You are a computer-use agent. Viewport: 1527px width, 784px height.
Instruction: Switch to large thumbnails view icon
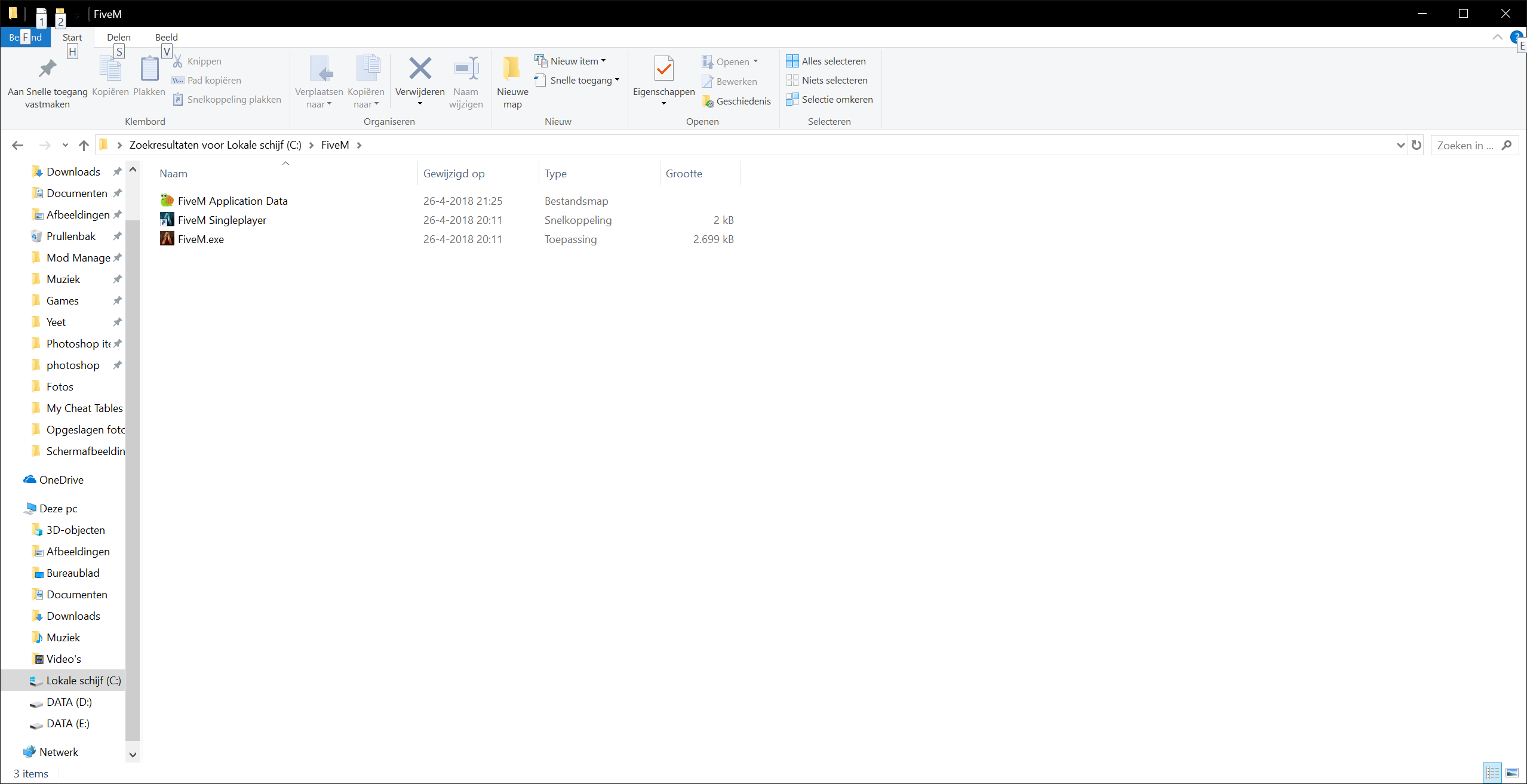(1511, 773)
